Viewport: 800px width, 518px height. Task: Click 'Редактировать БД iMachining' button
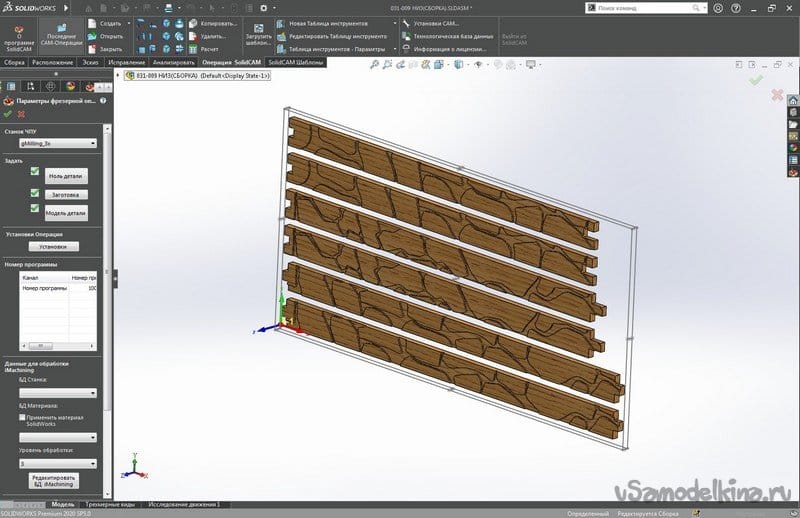pos(53,482)
